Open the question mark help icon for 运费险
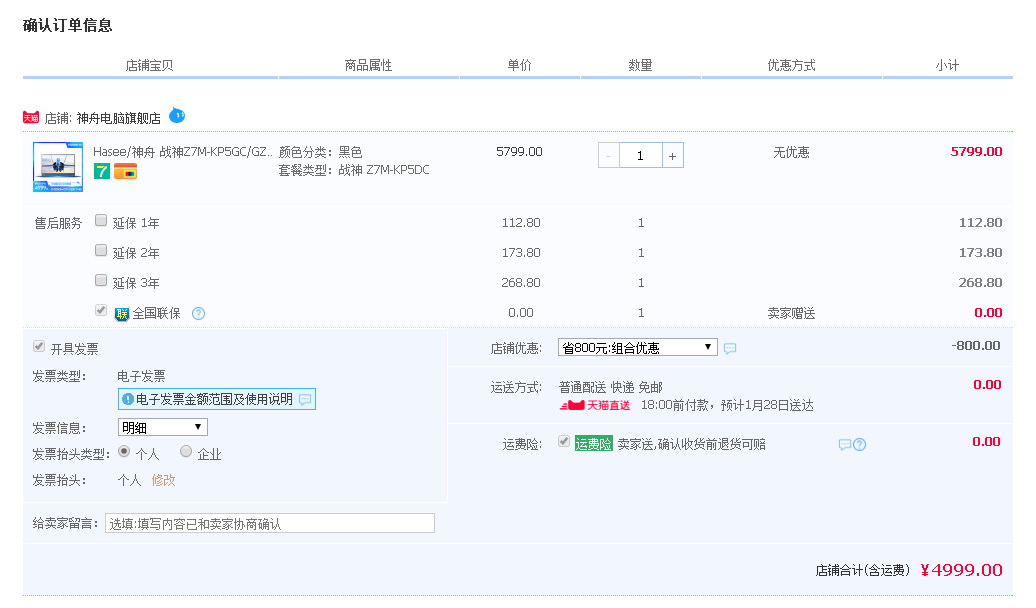The height and width of the screenshot is (608, 1036). (859, 444)
